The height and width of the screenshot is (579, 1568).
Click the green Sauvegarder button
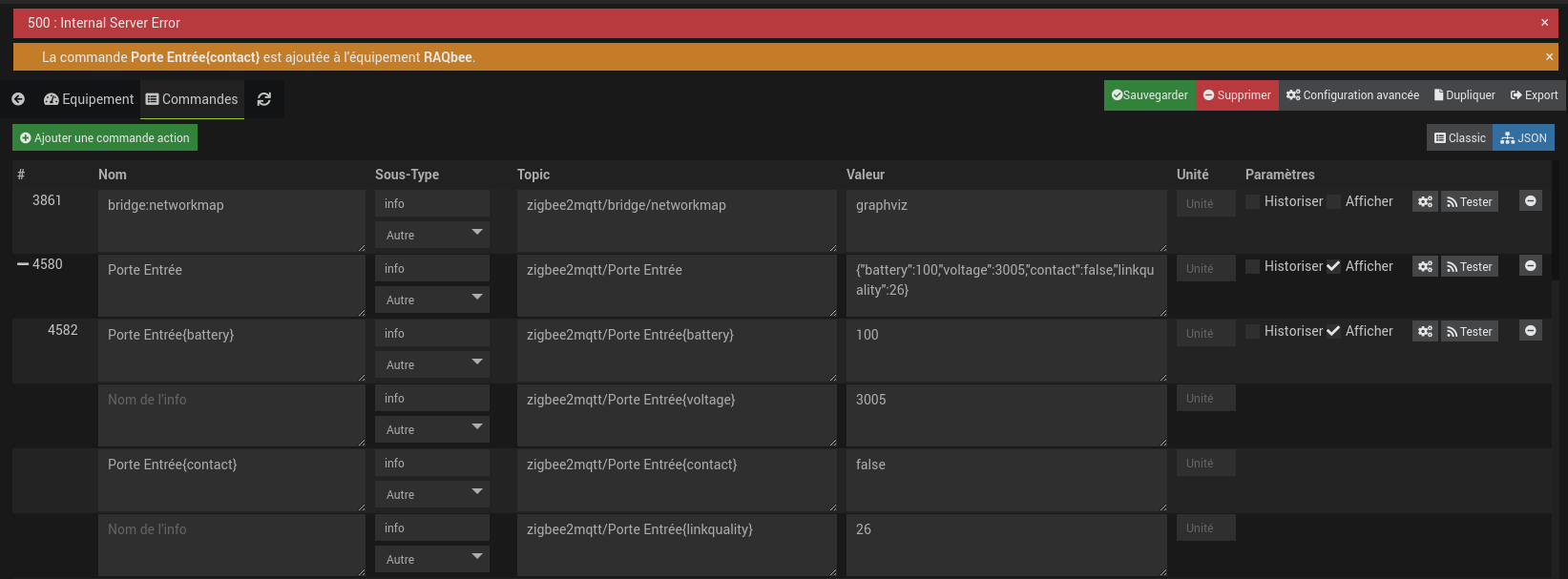1149,95
